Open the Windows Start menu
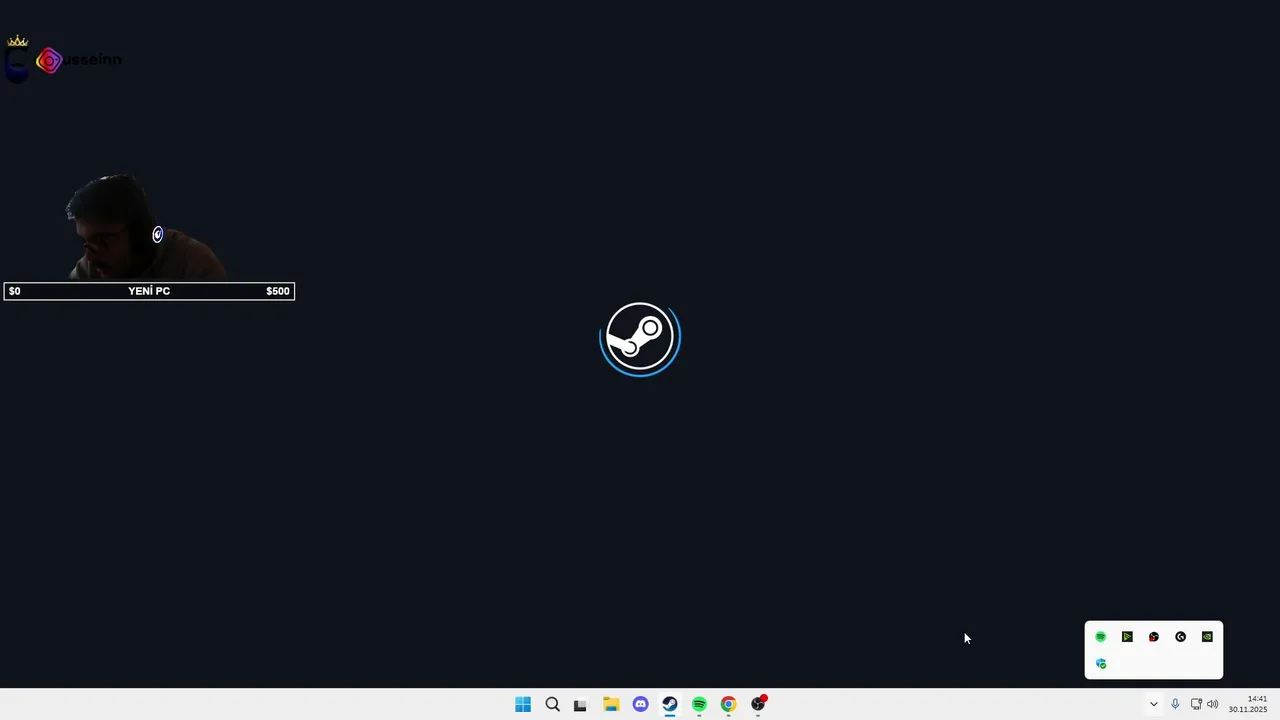The height and width of the screenshot is (720, 1280). (523, 704)
